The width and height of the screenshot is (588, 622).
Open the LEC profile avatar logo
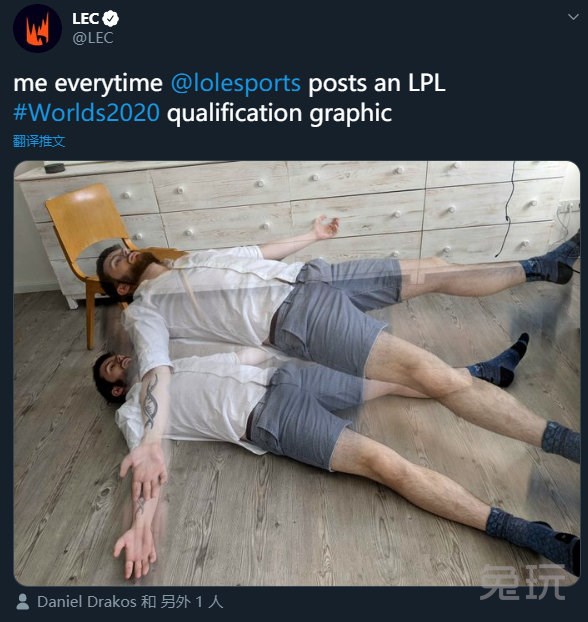[x=37, y=29]
